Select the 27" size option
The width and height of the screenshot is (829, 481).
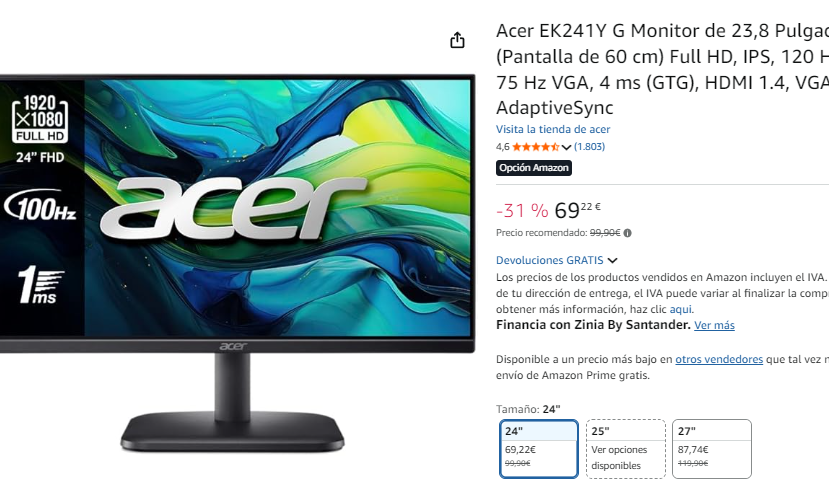click(x=712, y=449)
